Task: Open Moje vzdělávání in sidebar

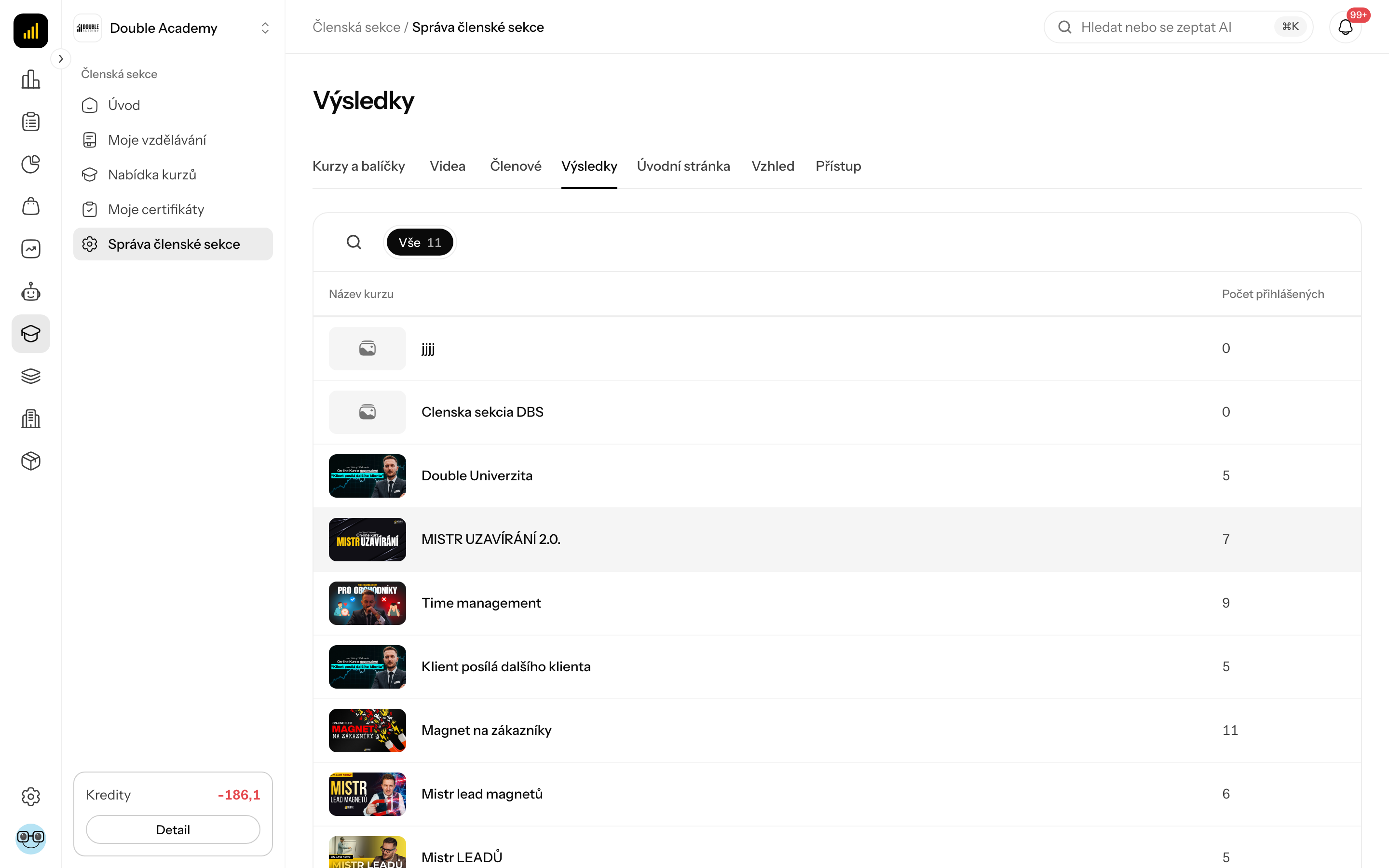Action: [173, 140]
